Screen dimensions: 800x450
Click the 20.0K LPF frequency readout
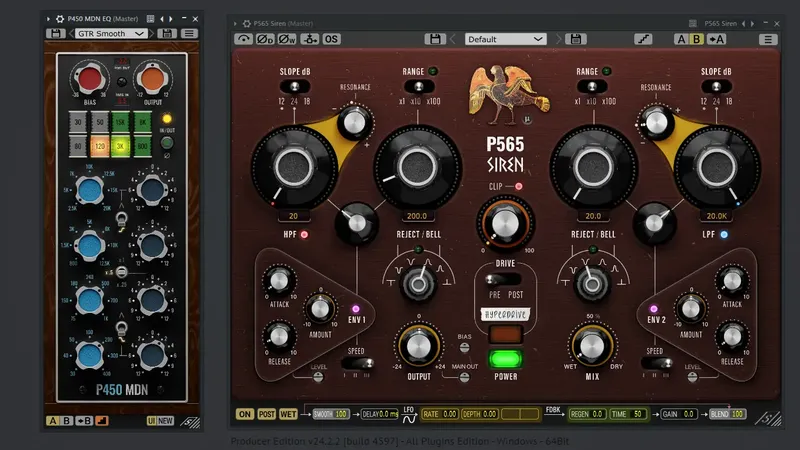click(716, 216)
